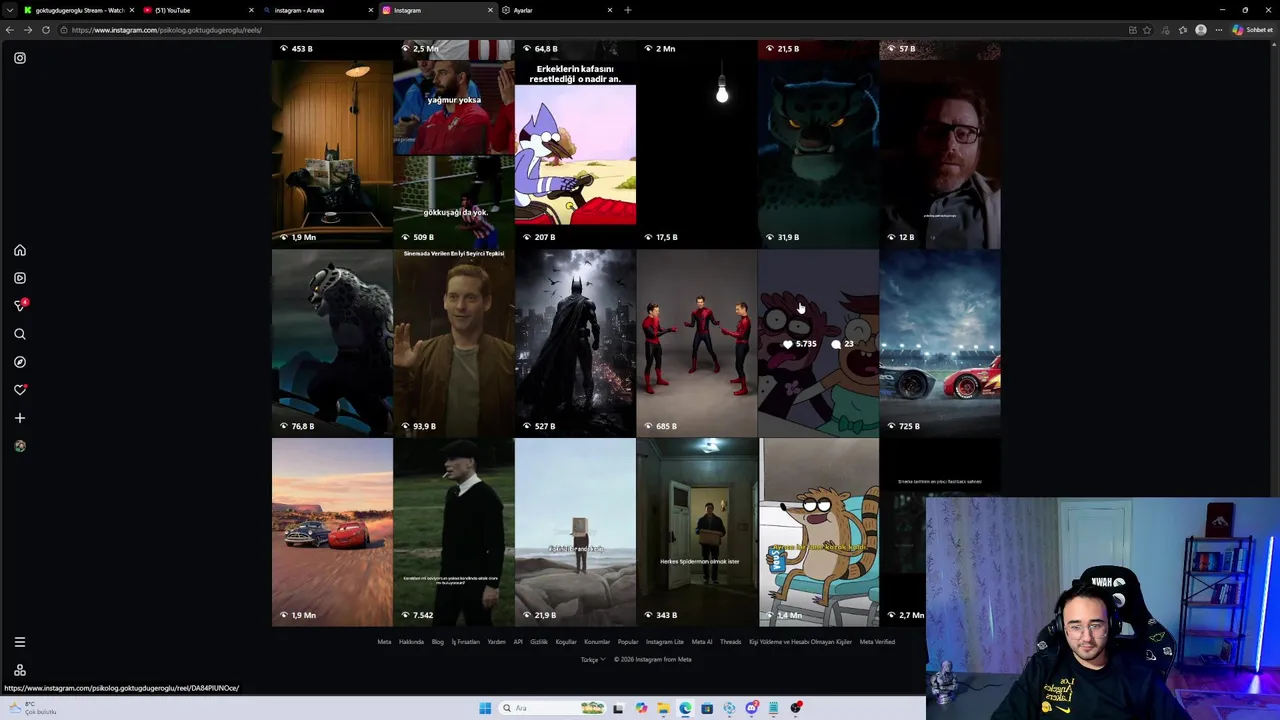The height and width of the screenshot is (720, 1280).
Task: Open Messages with the red notification badge
Action: (20, 305)
